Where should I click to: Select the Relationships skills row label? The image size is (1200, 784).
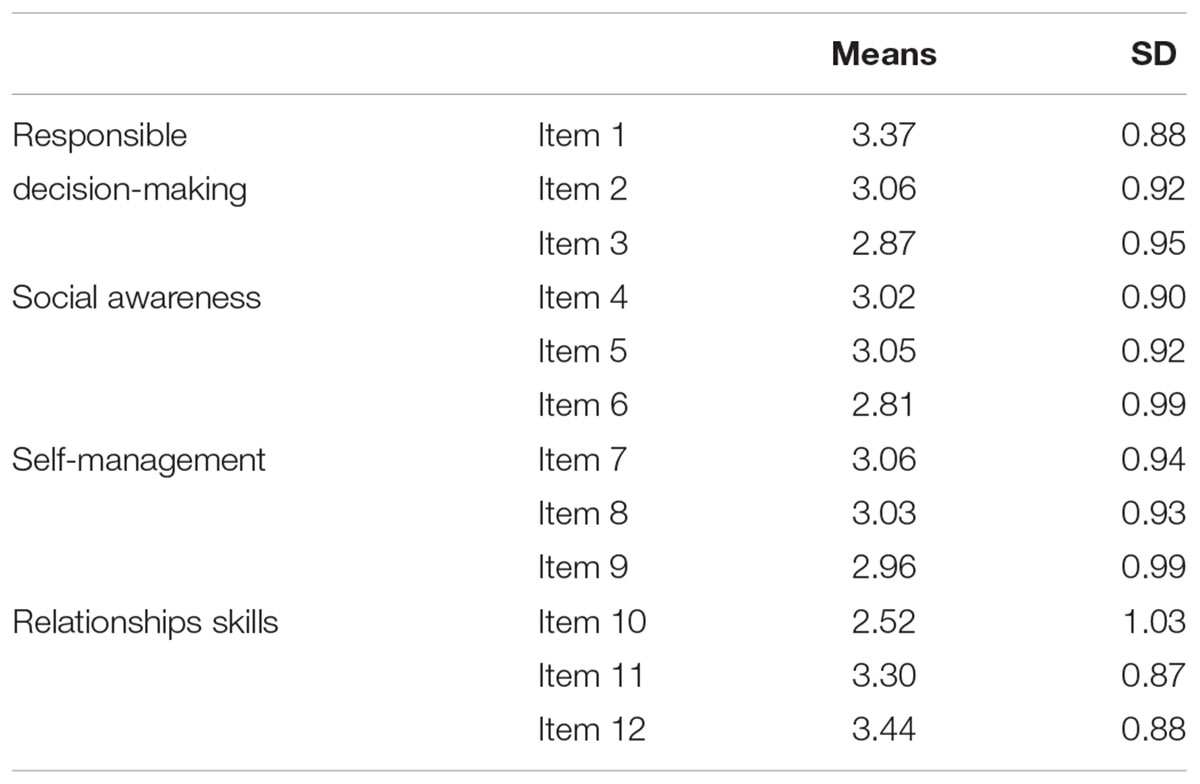coord(145,622)
